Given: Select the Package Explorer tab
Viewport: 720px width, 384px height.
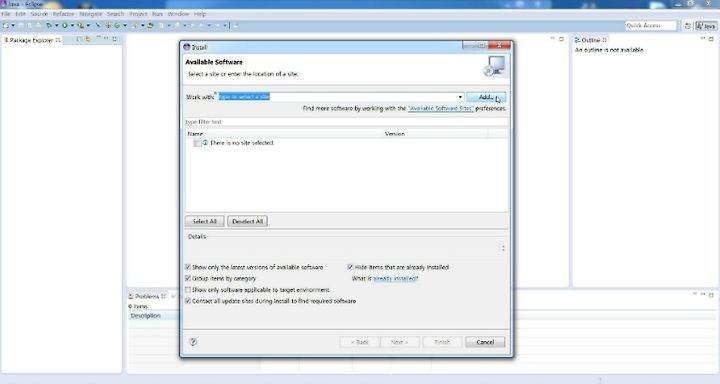Looking at the screenshot, I should (x=32, y=40).
